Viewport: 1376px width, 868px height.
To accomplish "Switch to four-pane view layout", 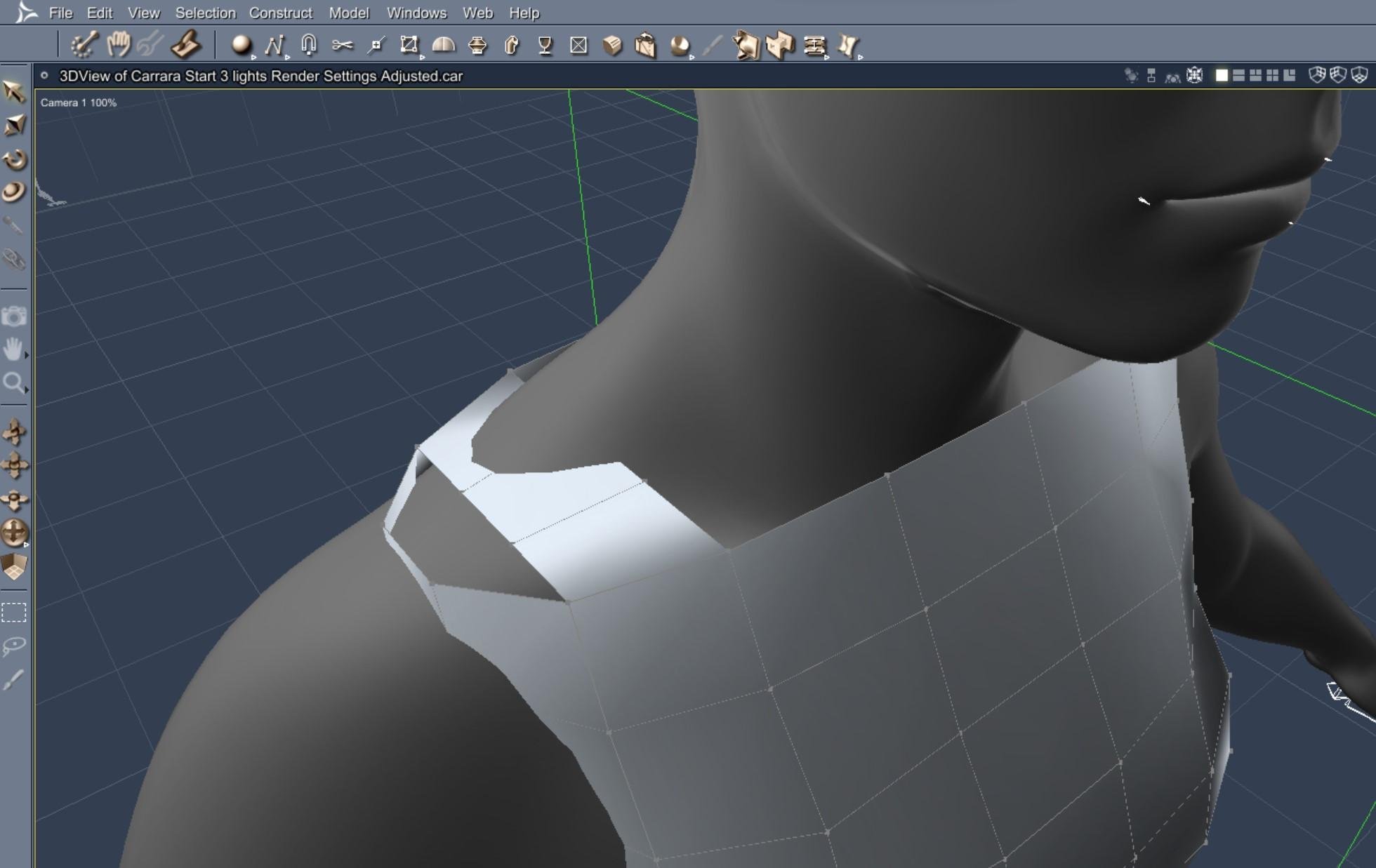I will coord(1272,75).
